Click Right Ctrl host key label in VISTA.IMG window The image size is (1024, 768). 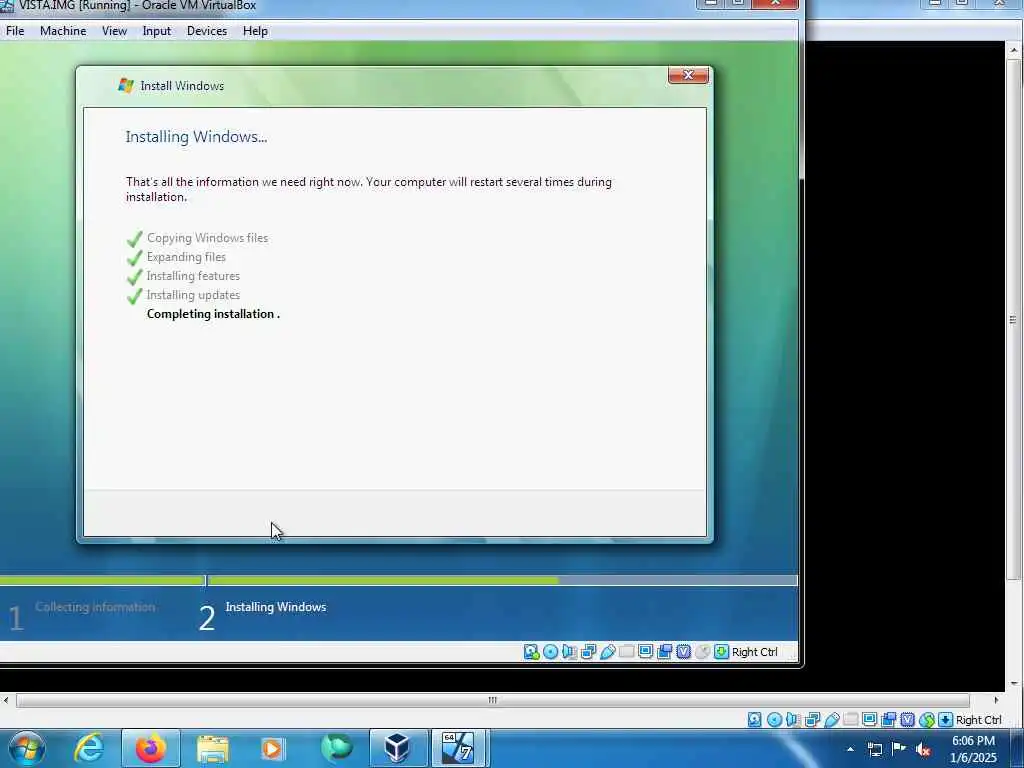point(755,652)
